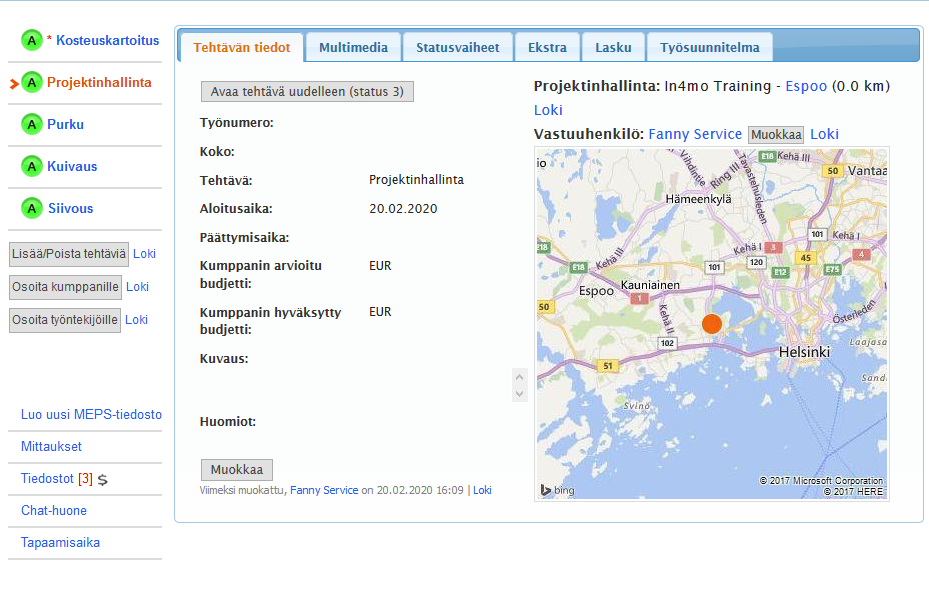The height and width of the screenshot is (590, 929).
Task: Click the green A icon beside Kuivaus
Action: [32, 167]
